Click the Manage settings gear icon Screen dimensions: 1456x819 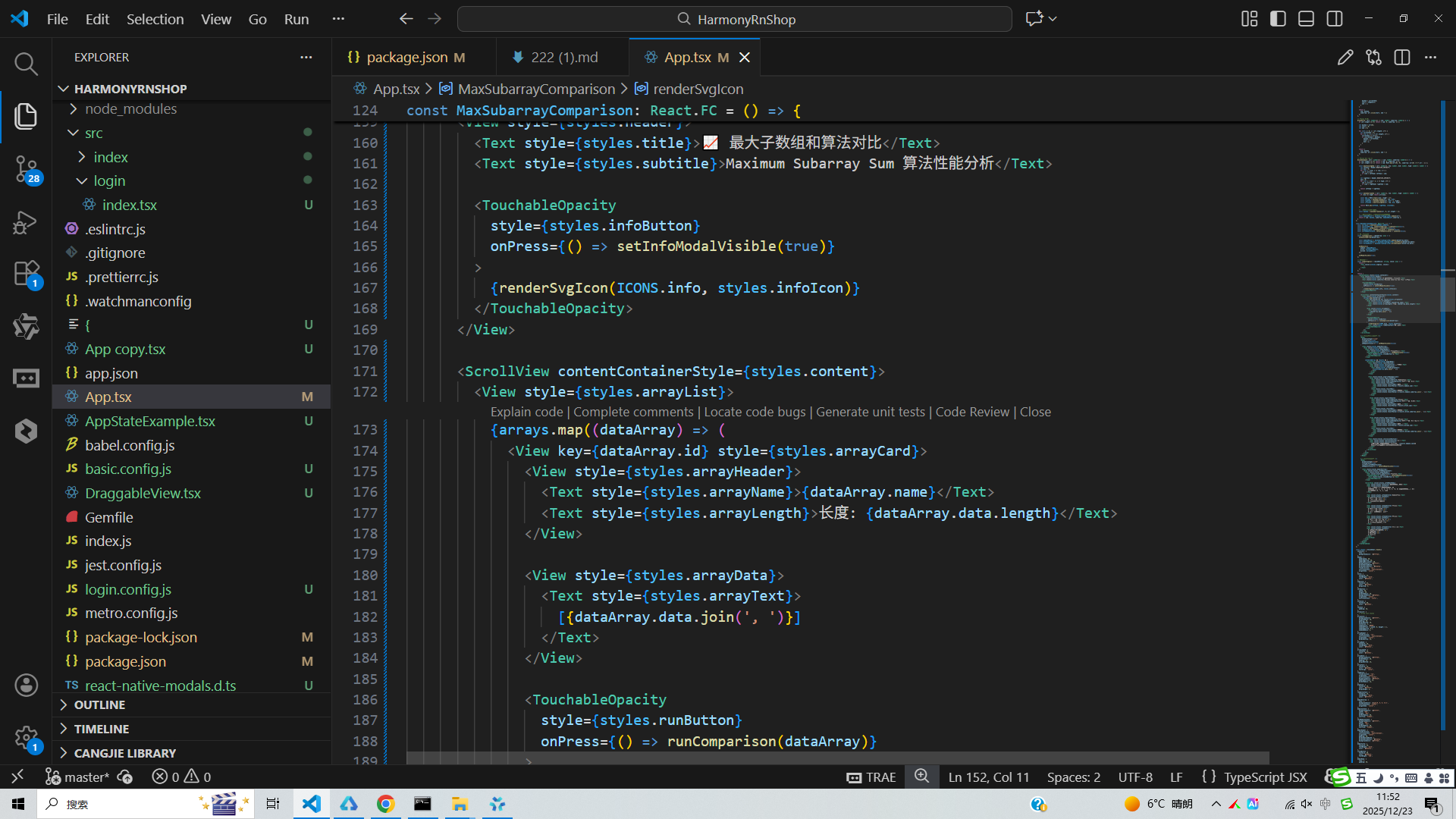26,736
